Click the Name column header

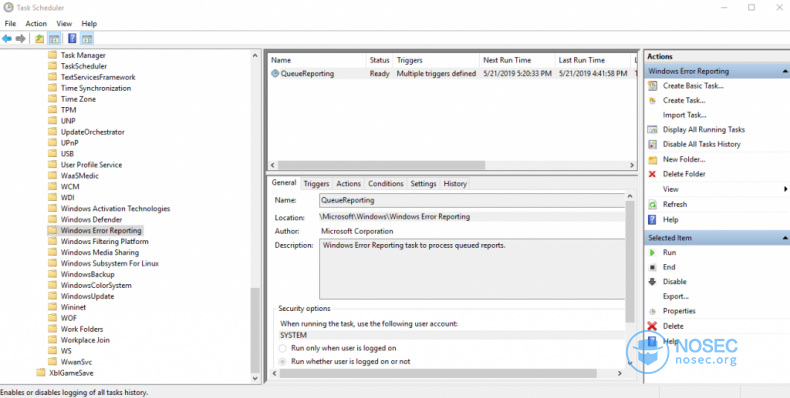(317, 60)
